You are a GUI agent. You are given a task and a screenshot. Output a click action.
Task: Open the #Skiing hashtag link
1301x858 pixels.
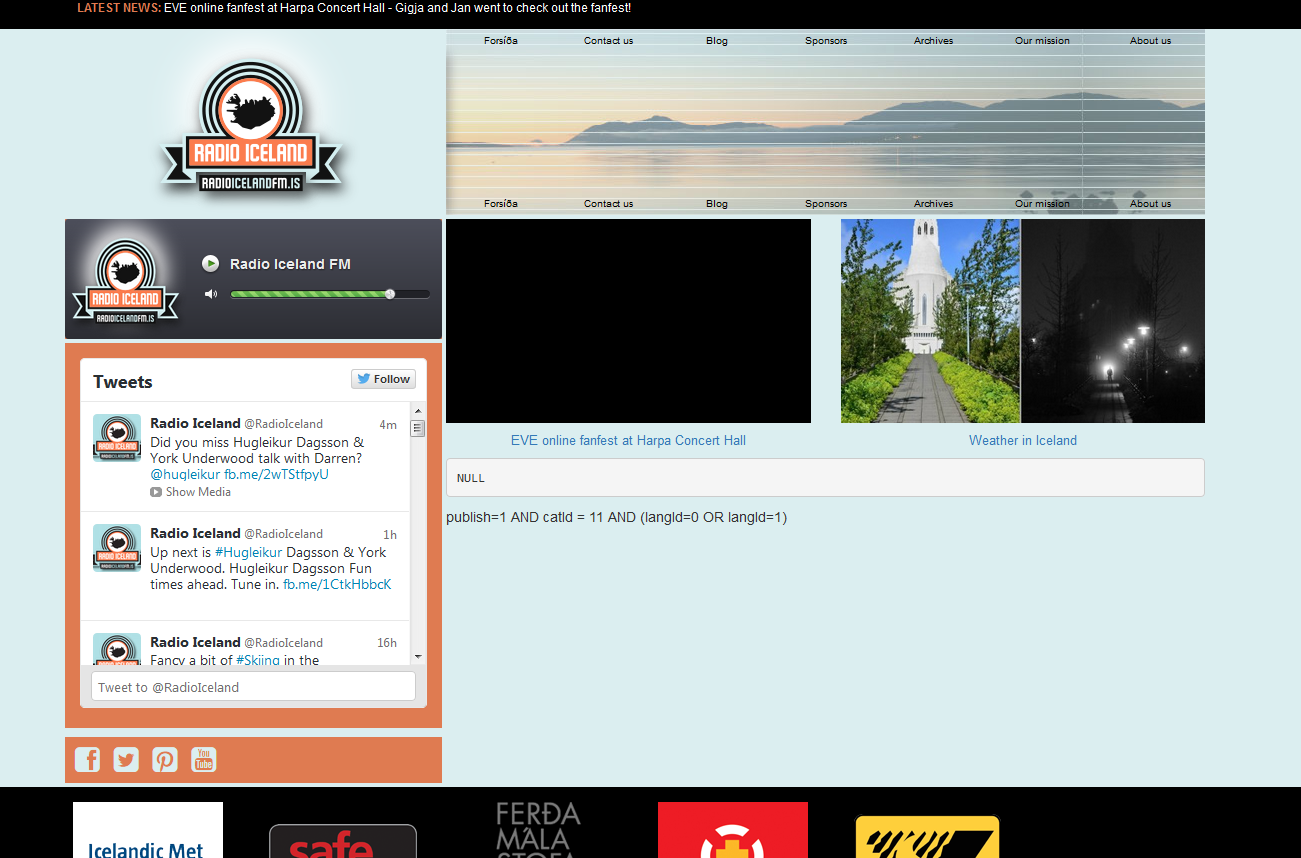coord(258,660)
